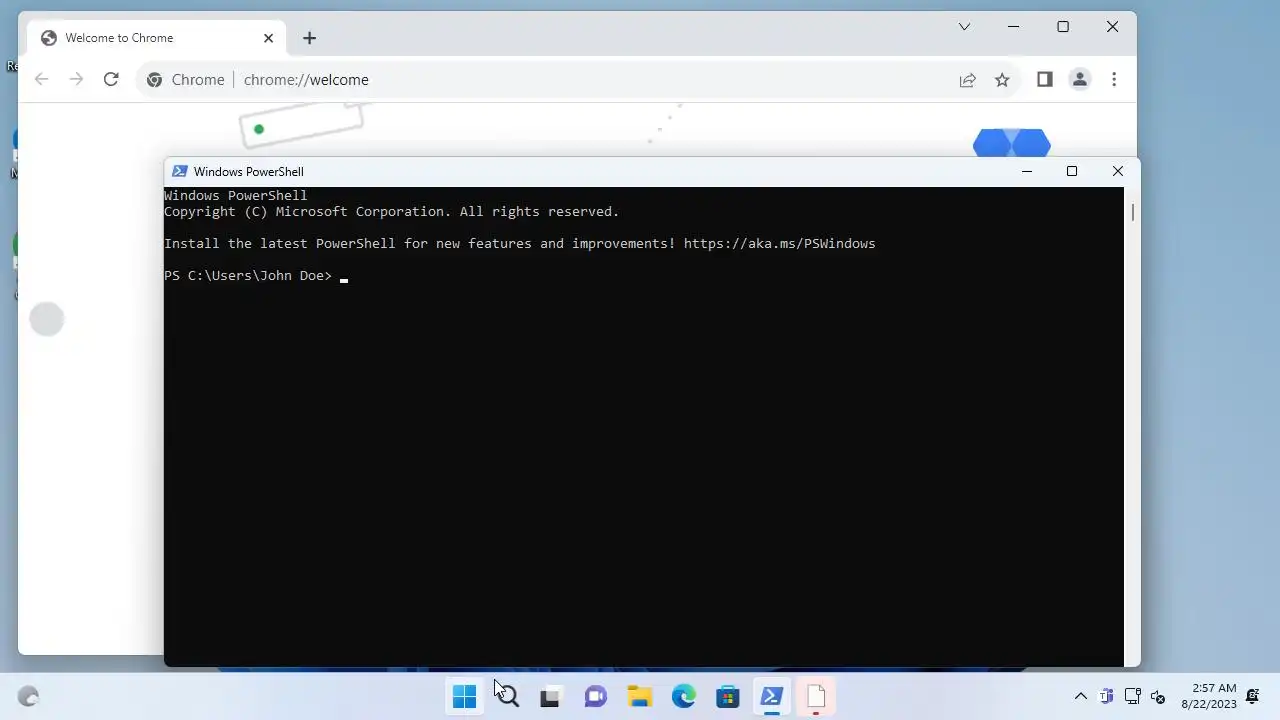Open the share this page icon in Chrome
Viewport: 1280px width, 720px height.
(967, 80)
